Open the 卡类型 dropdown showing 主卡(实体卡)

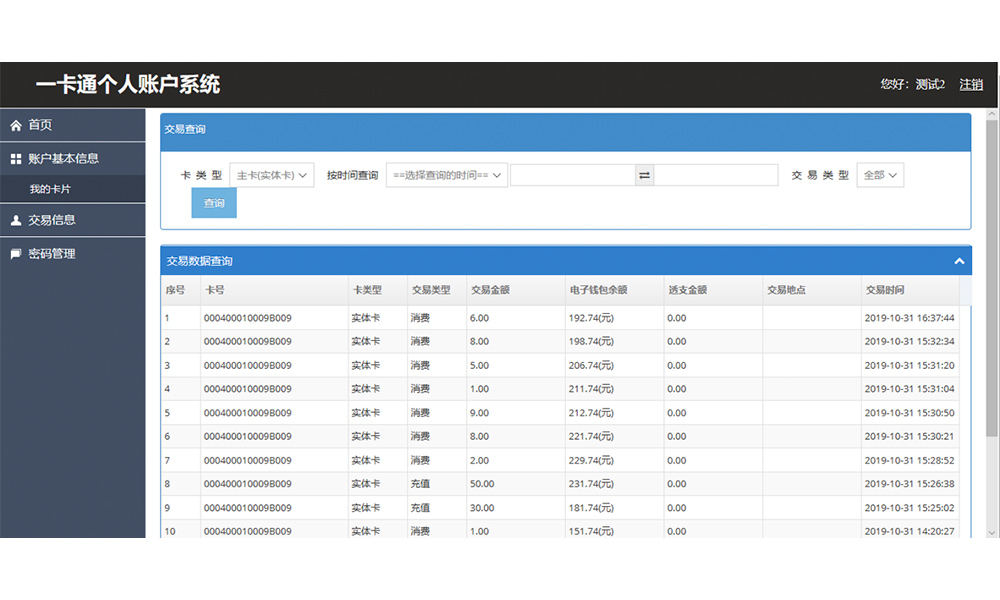[272, 175]
